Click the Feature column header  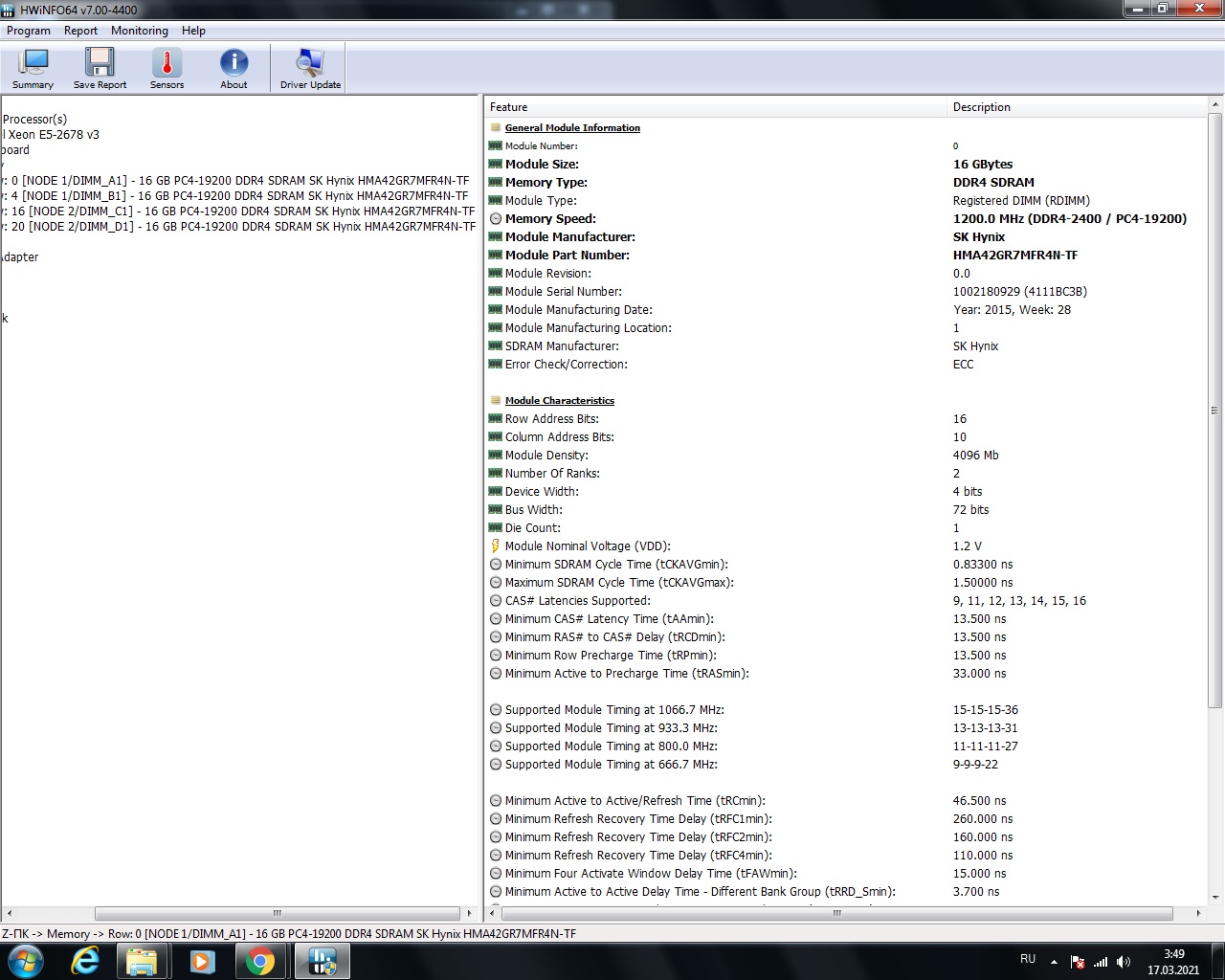click(716, 107)
